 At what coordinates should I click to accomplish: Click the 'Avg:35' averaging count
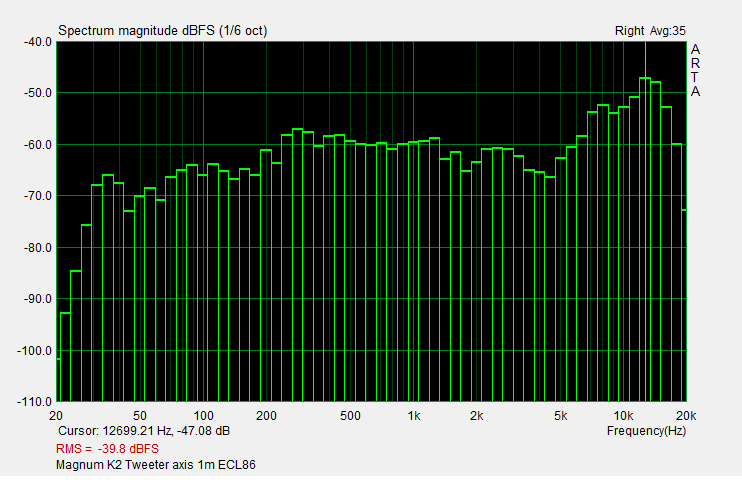pyautogui.click(x=668, y=31)
